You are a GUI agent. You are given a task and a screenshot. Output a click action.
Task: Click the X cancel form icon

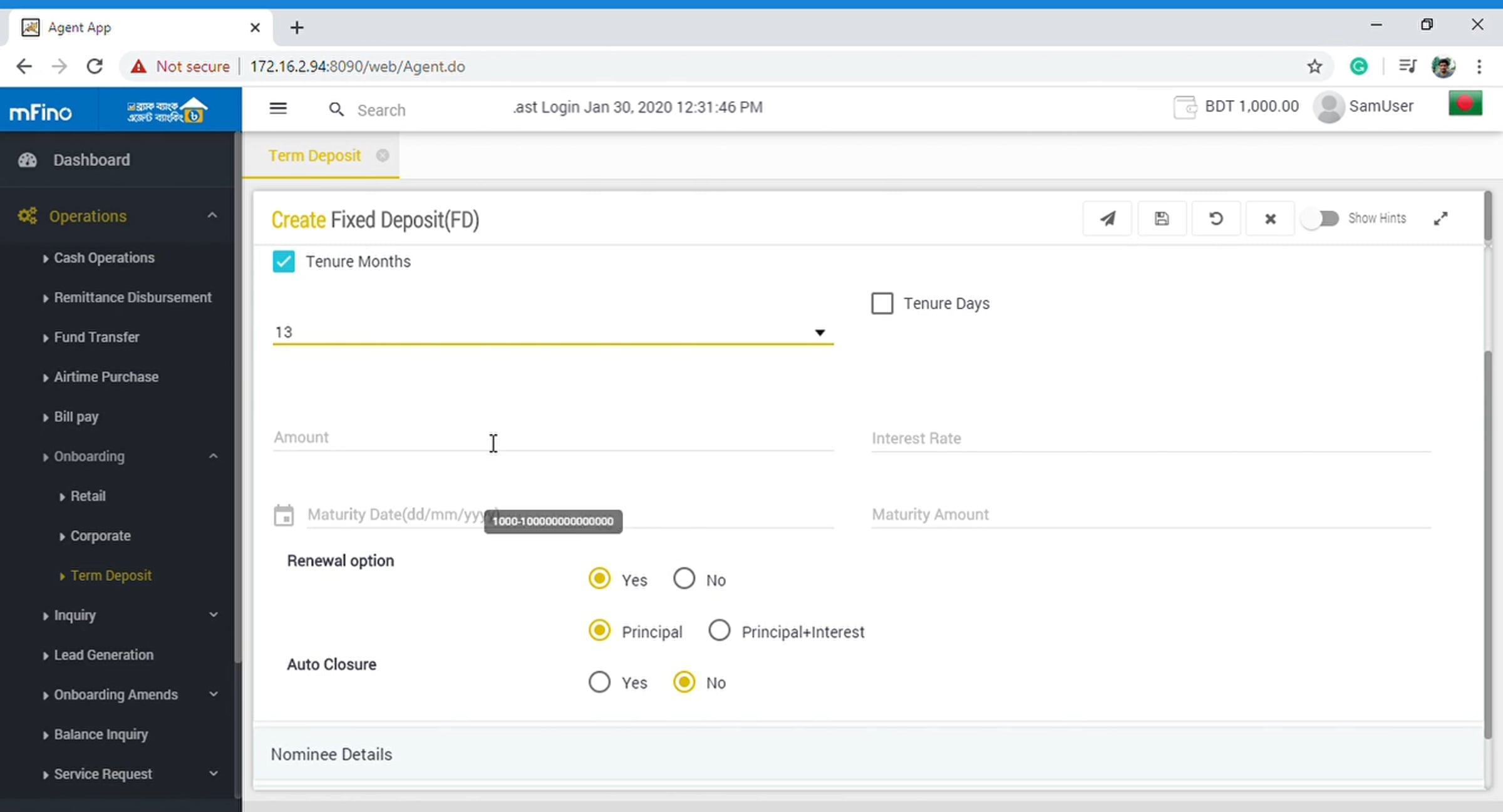[1270, 218]
